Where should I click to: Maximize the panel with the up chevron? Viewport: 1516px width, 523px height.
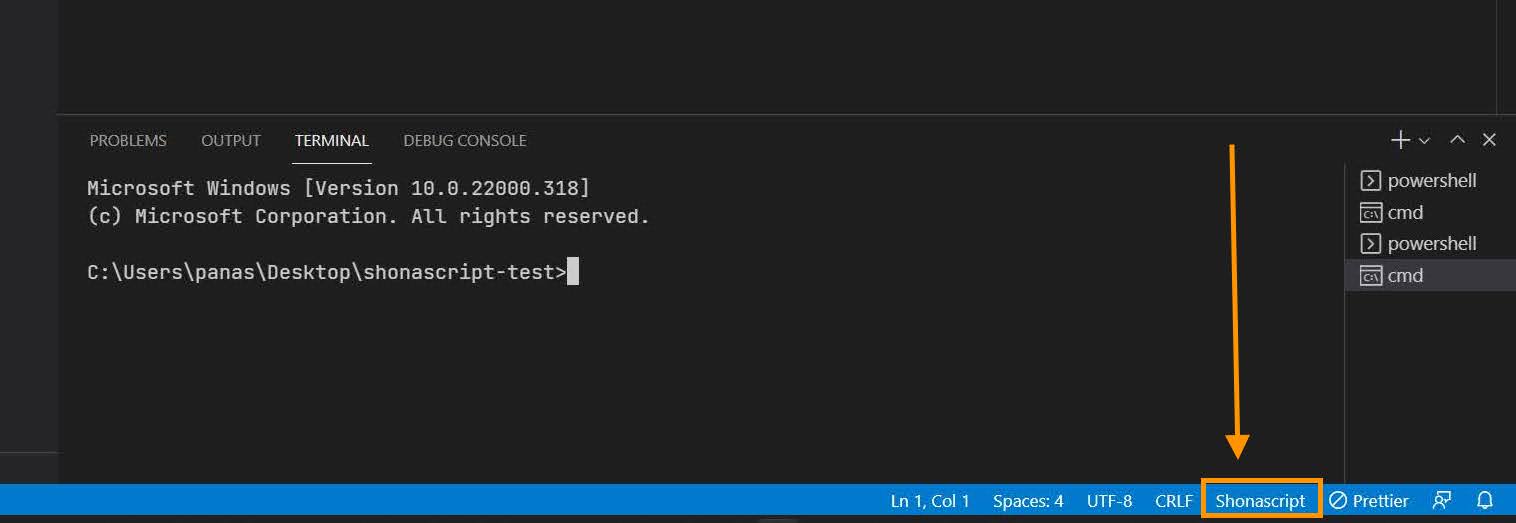coord(1458,140)
